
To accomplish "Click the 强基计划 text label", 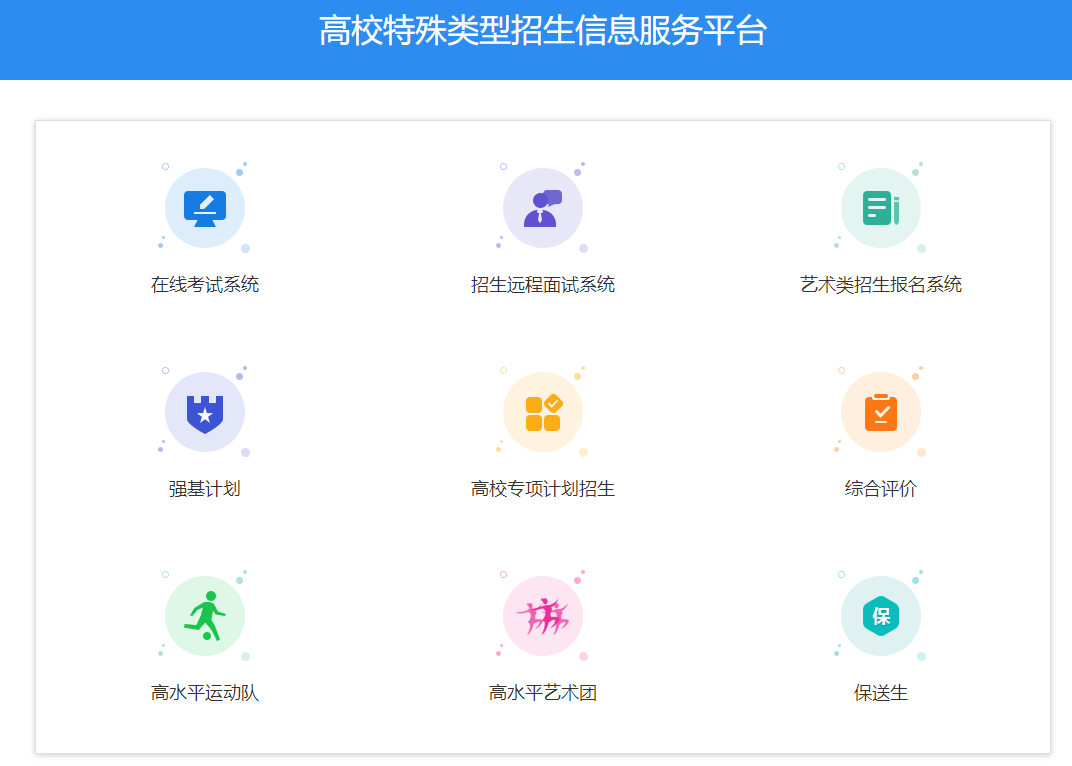I will click(x=204, y=488).
